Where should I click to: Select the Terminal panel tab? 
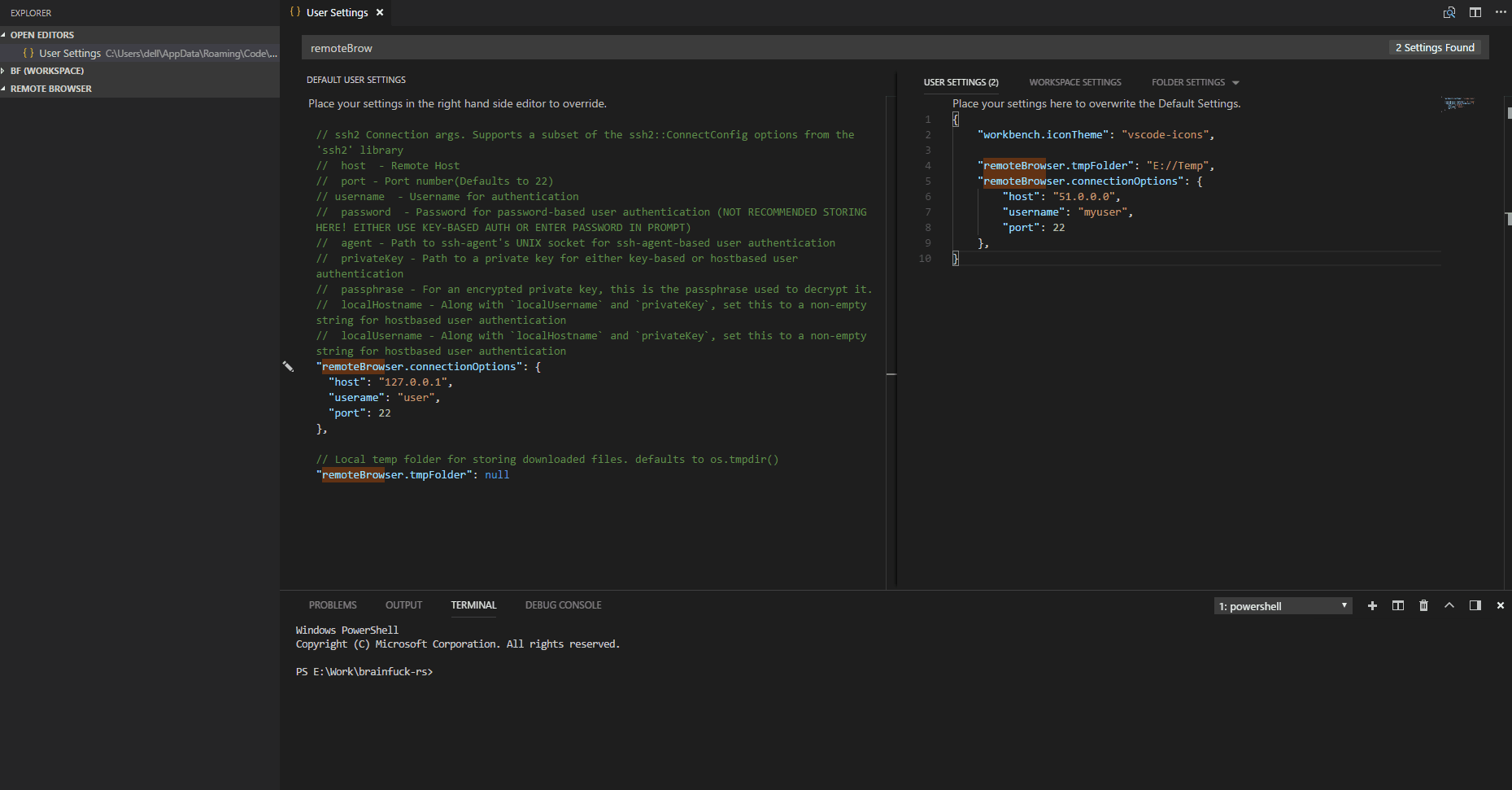point(473,605)
